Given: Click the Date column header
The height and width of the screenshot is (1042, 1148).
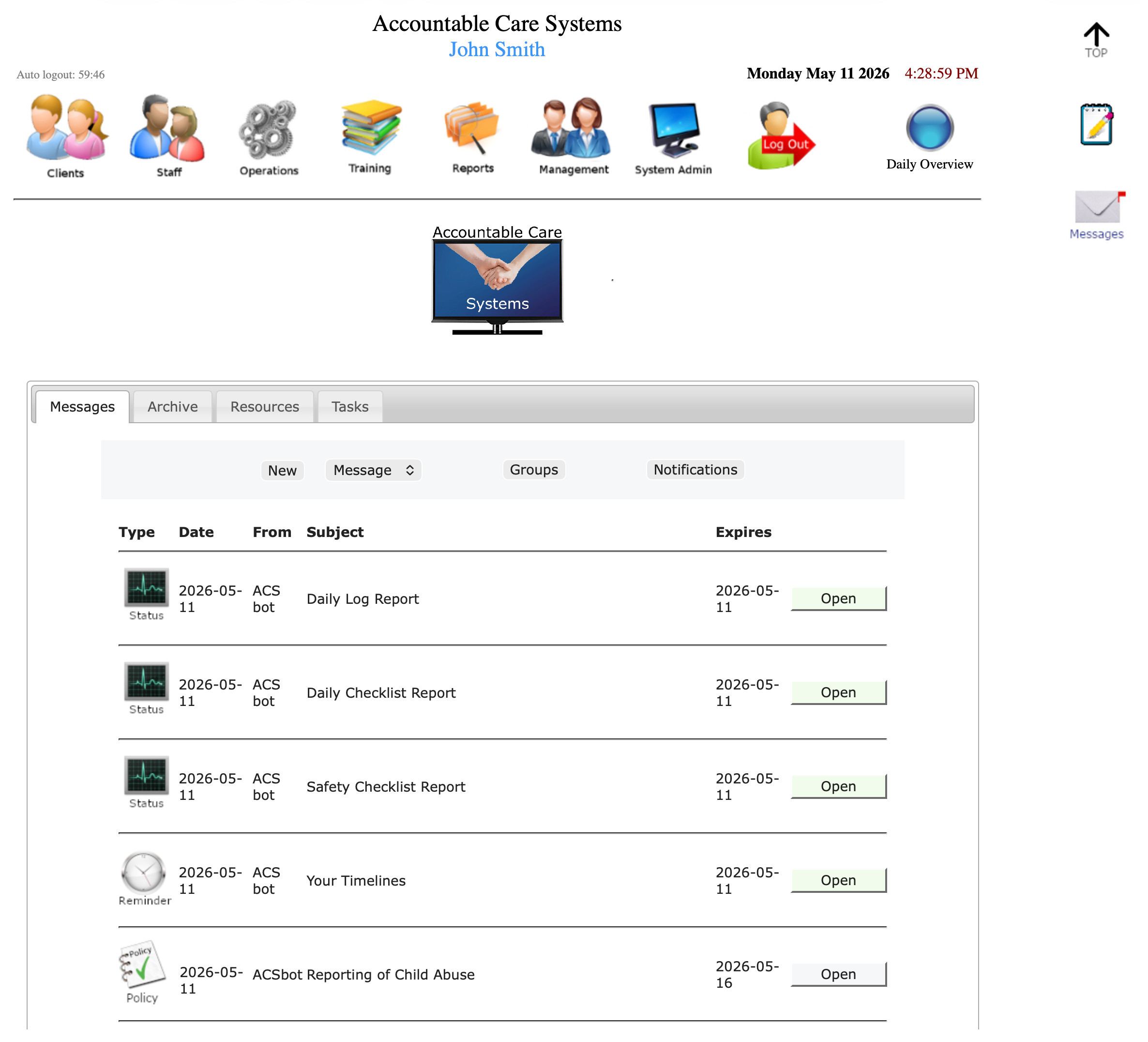Looking at the screenshot, I should click(x=196, y=532).
